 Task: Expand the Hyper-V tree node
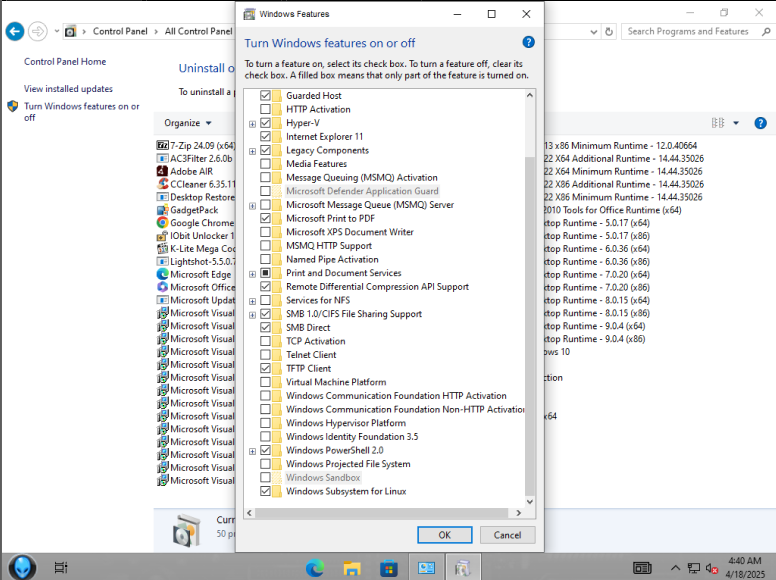click(252, 124)
